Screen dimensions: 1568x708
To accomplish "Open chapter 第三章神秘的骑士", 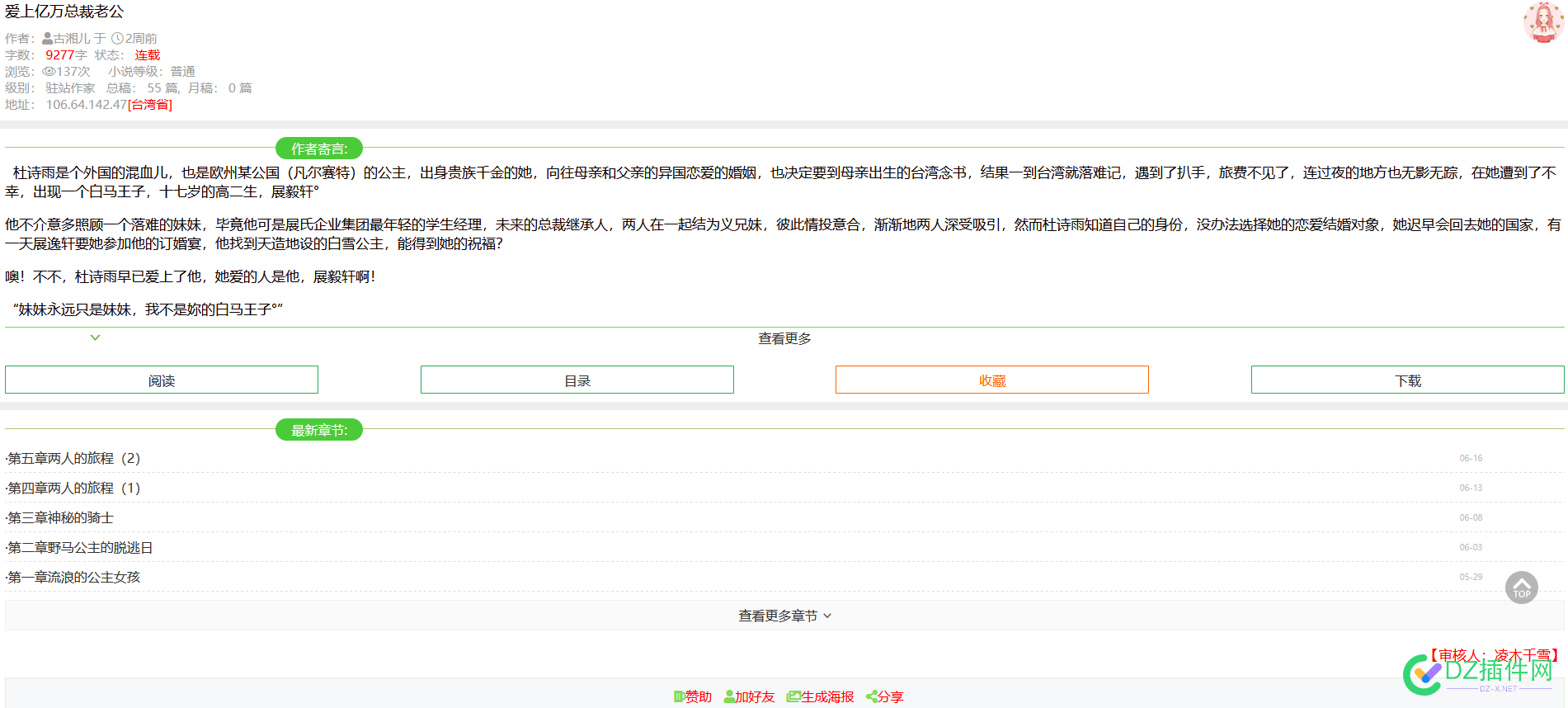I will [61, 517].
